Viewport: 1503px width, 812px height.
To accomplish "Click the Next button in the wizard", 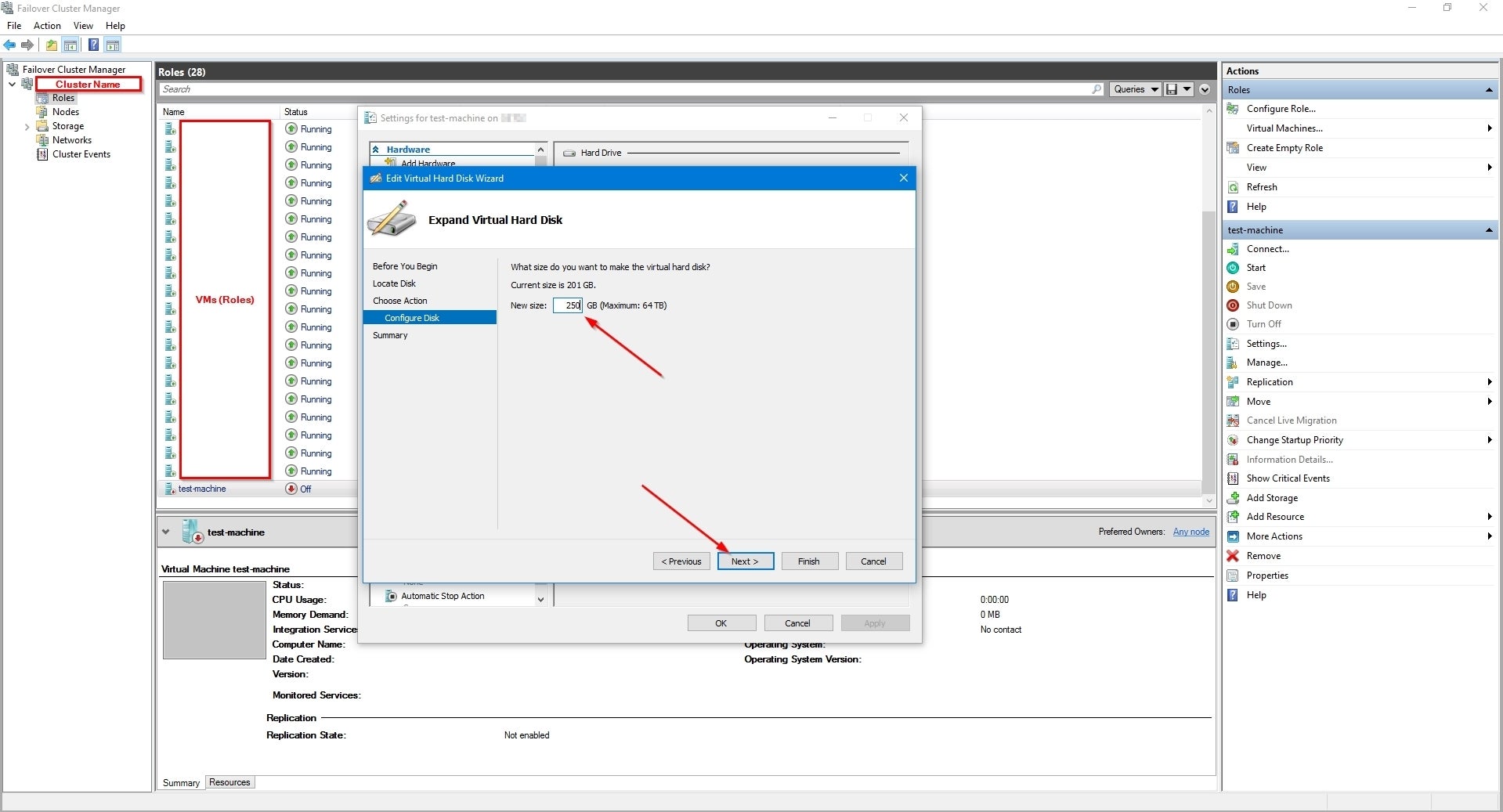I will pyautogui.click(x=745, y=561).
